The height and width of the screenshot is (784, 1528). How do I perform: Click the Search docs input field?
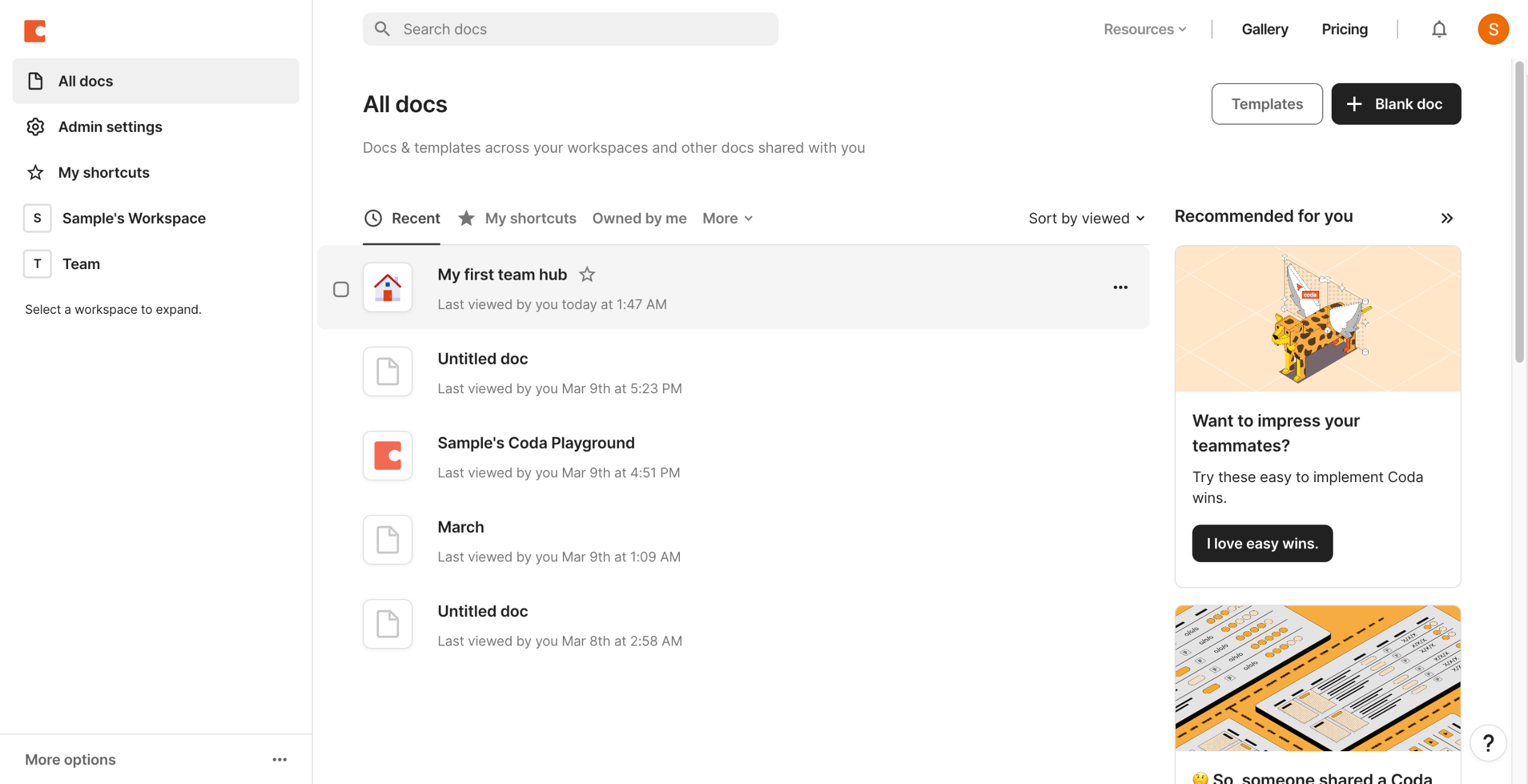tap(570, 29)
